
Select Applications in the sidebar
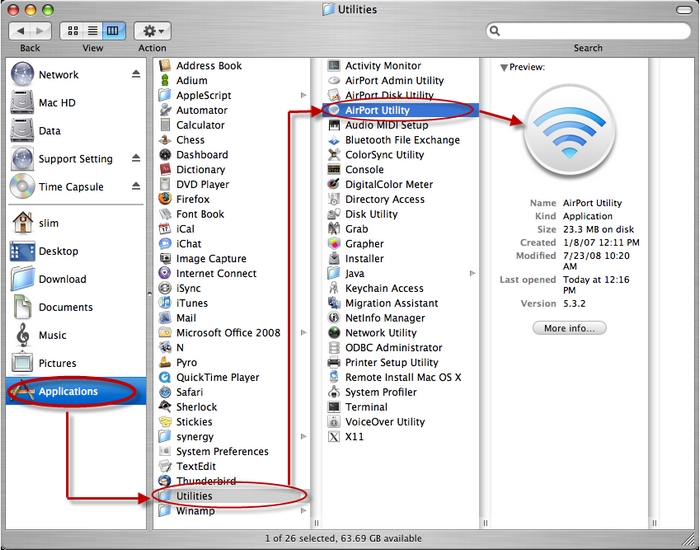(76, 391)
